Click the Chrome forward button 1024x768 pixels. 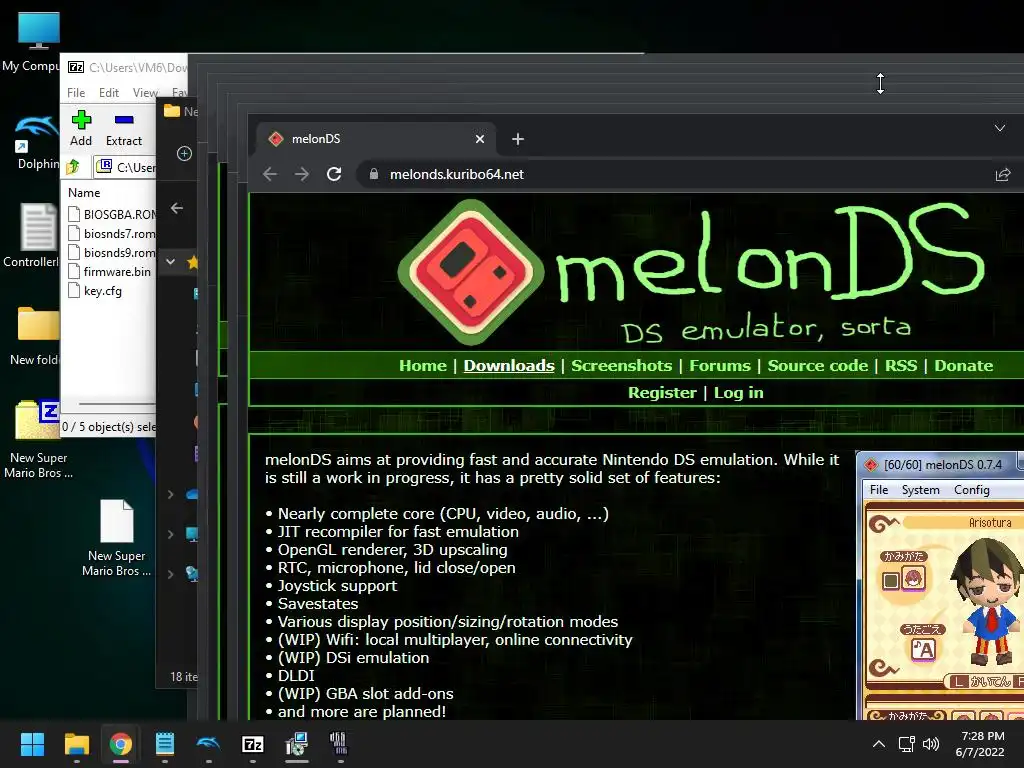click(x=301, y=174)
